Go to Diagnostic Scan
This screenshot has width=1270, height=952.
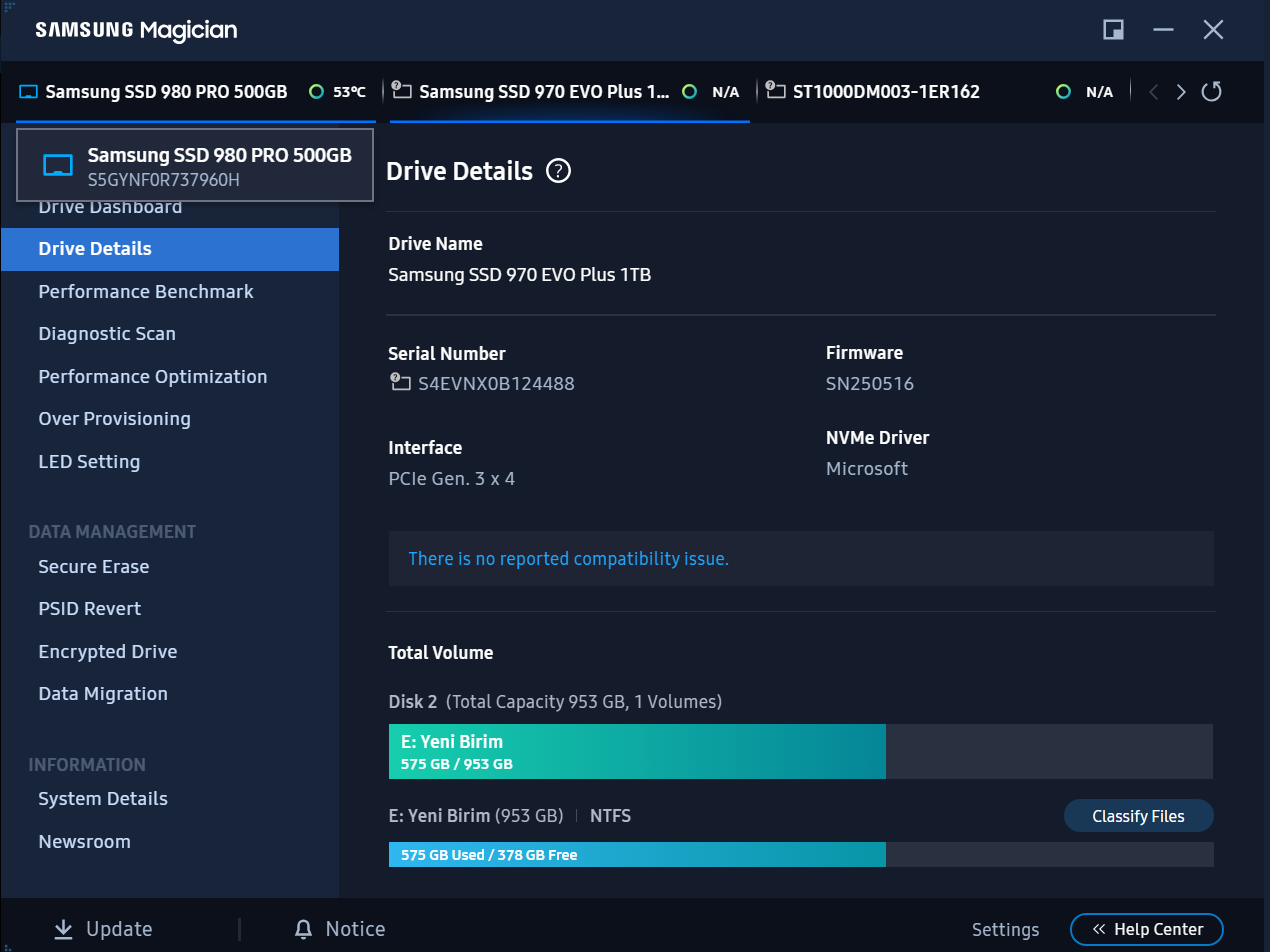(x=107, y=334)
